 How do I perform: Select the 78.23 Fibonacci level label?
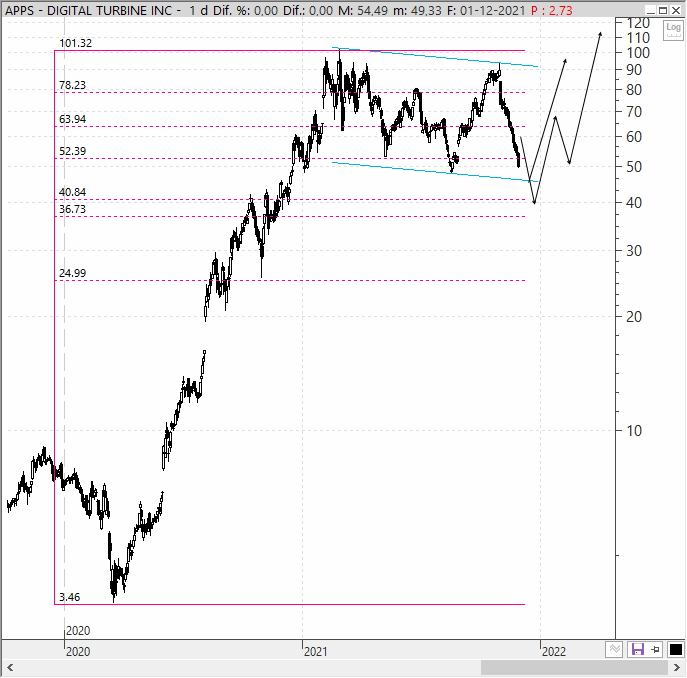click(72, 85)
